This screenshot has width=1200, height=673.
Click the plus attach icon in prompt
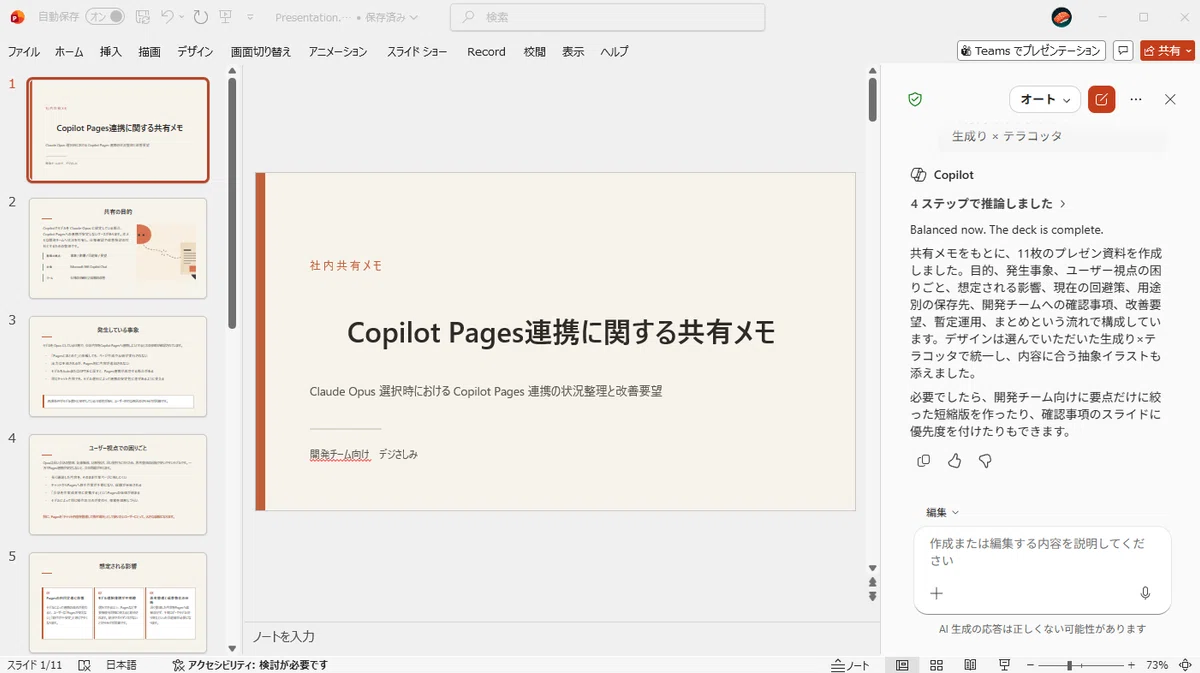pos(936,593)
